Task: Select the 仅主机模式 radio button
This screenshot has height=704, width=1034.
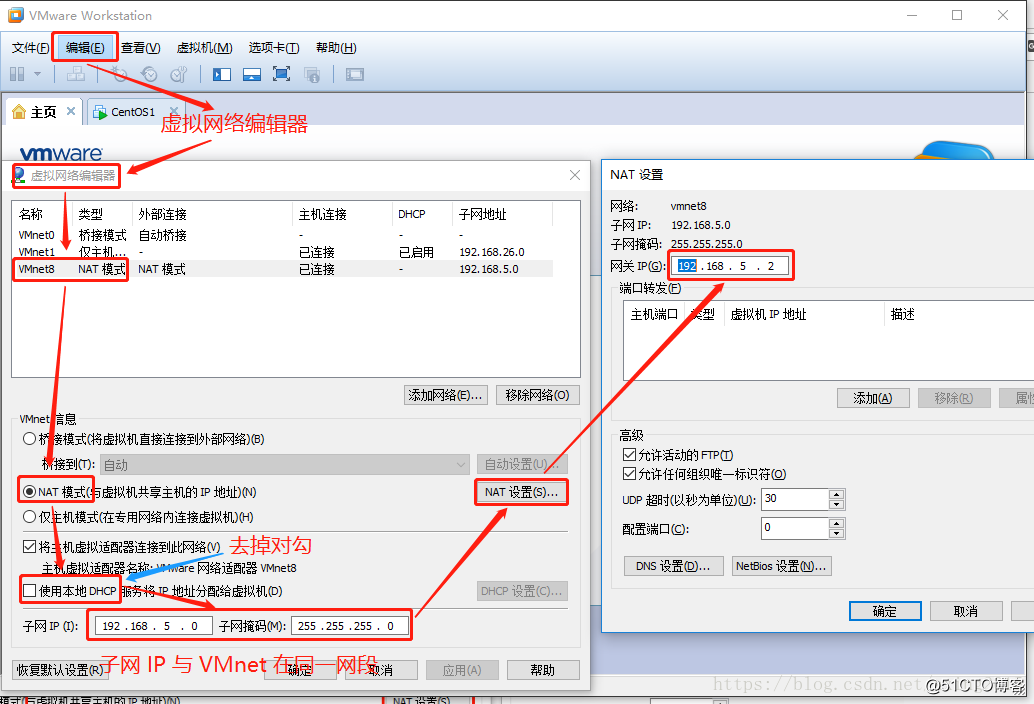Action: point(30,517)
